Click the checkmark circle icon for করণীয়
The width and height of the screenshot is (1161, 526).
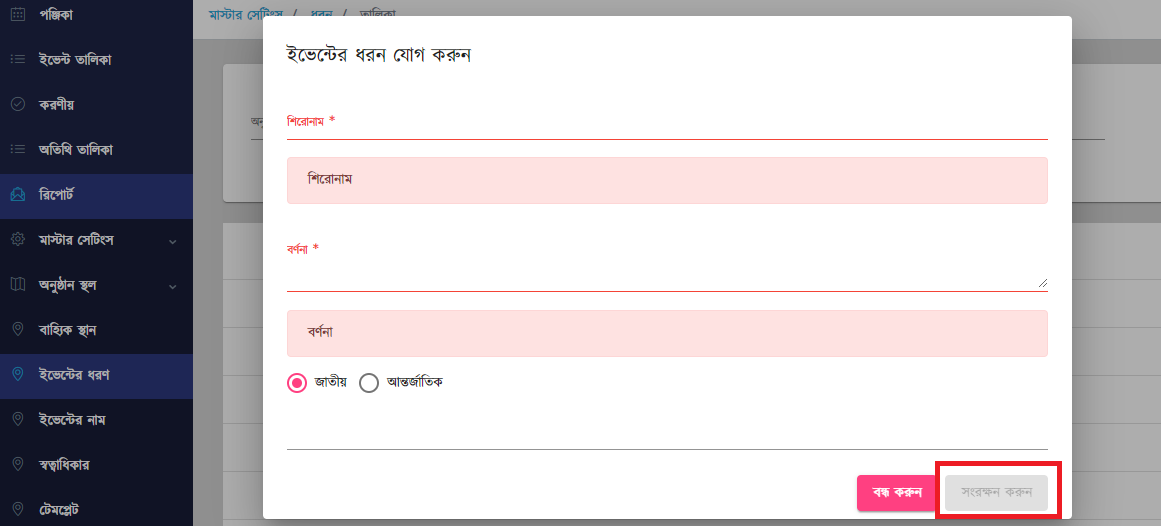click(18, 104)
